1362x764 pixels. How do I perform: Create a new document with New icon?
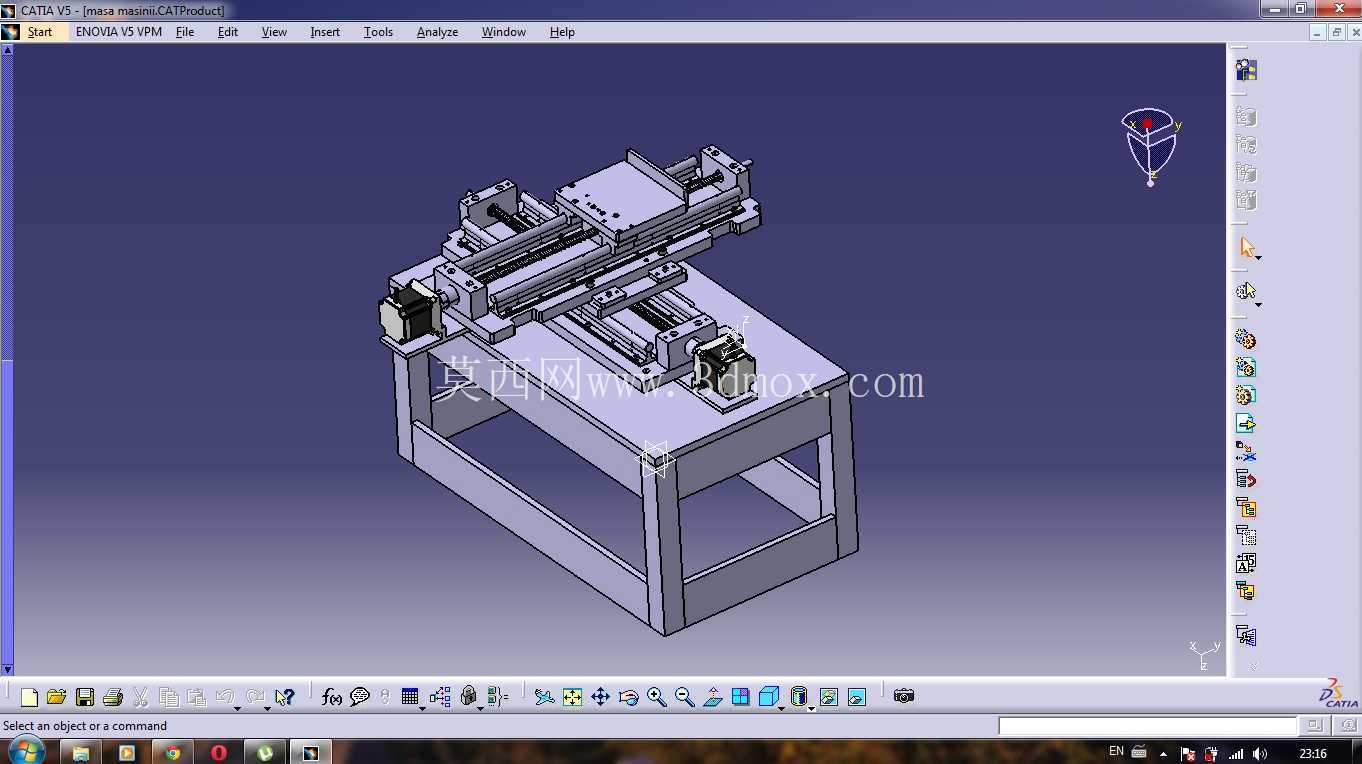click(29, 697)
